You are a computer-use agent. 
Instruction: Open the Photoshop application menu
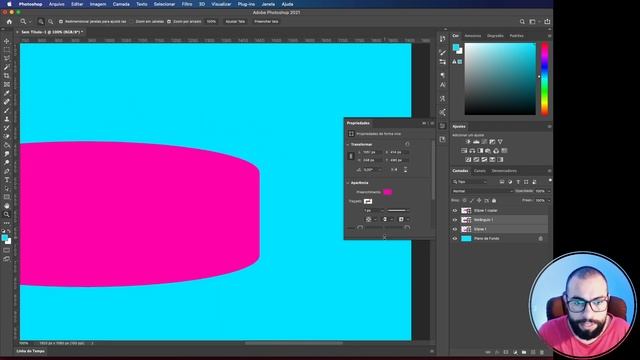pos(31,4)
